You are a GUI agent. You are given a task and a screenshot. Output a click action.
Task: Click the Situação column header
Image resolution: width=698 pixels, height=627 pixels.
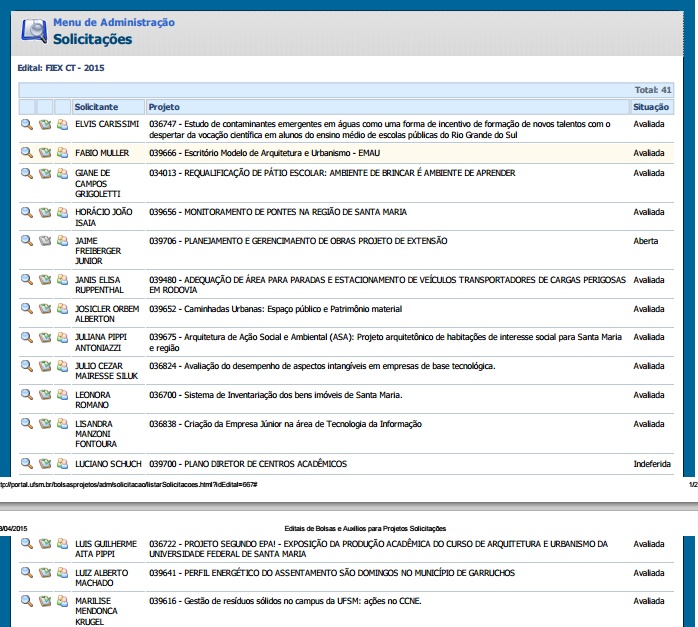(651, 106)
